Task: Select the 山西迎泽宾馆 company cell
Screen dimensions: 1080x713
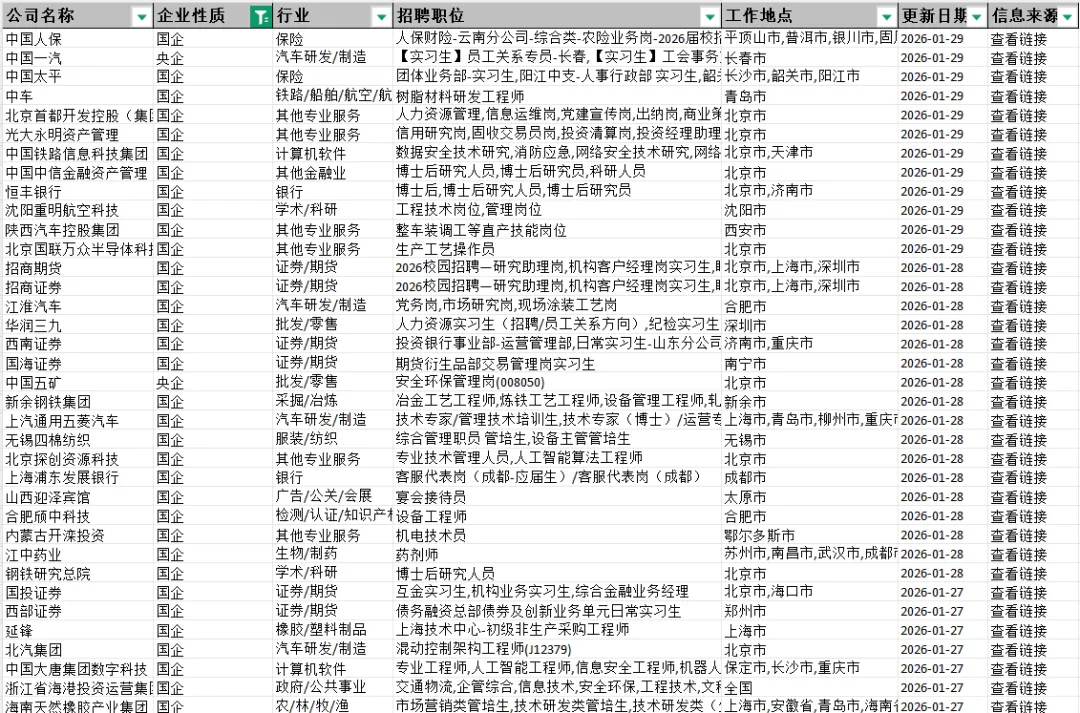Action: point(78,497)
